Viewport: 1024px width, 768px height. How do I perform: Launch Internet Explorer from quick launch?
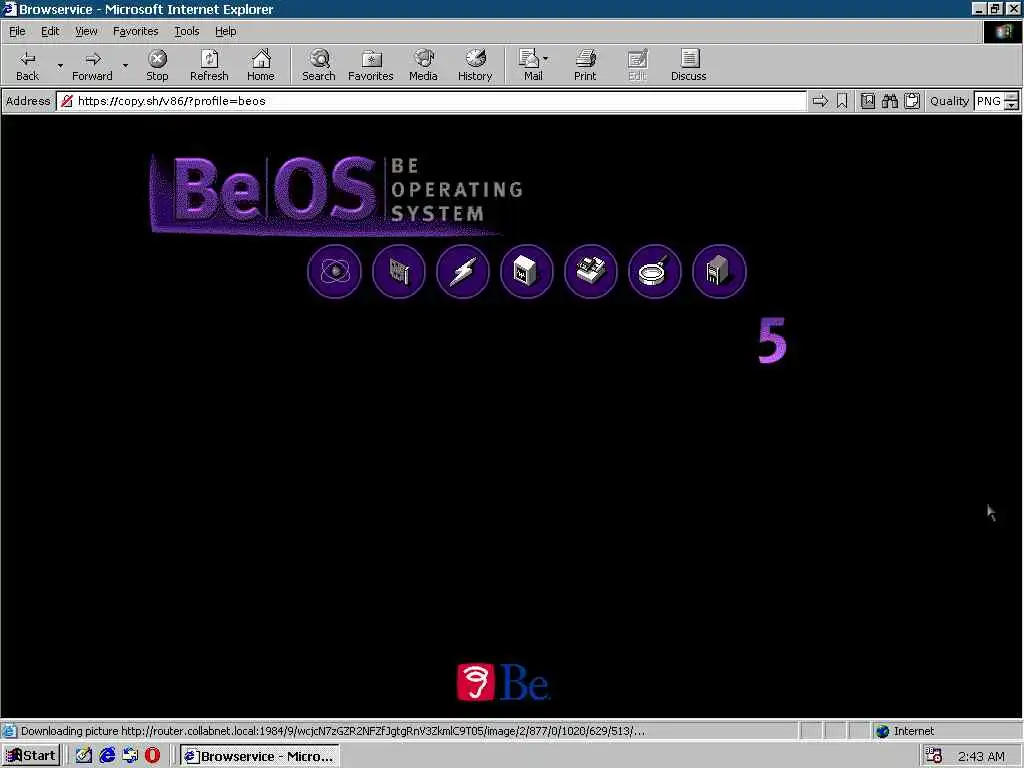[x=107, y=756]
